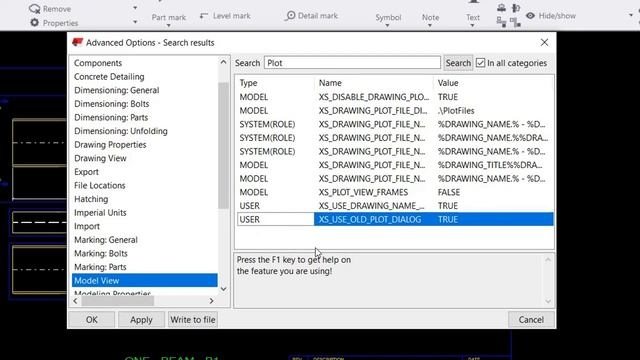Viewport: 640px width, 360px height.
Task: Select the Model View category
Action: pos(144,280)
